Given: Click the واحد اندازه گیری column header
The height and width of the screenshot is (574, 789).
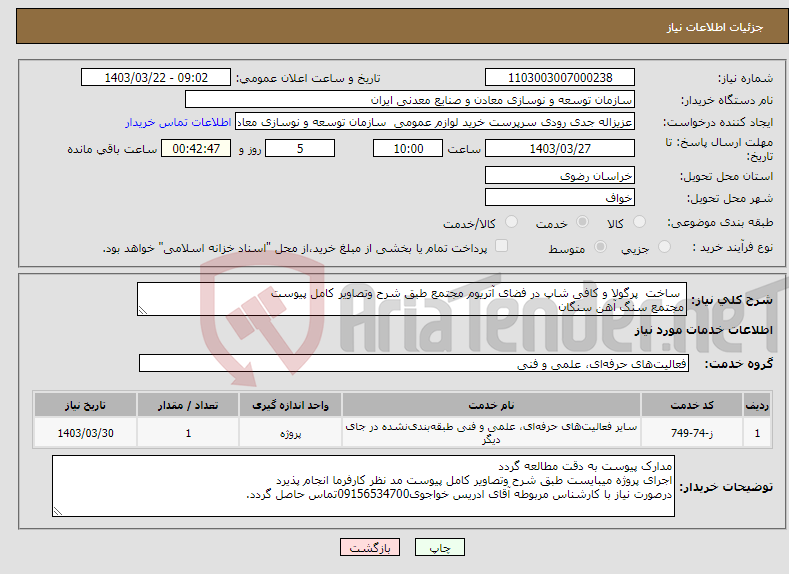Looking at the screenshot, I should 290,405.
